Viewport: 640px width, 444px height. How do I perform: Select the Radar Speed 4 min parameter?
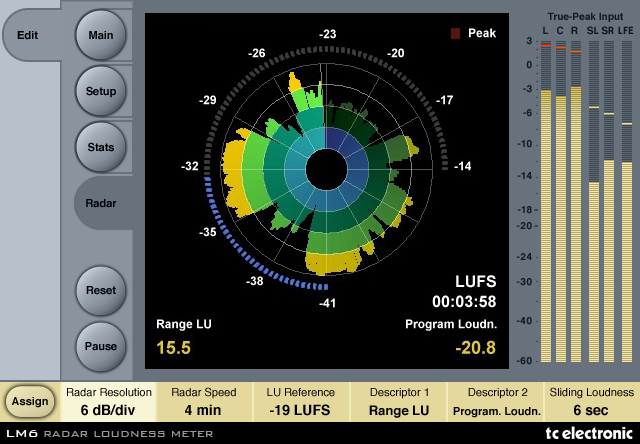coord(204,402)
